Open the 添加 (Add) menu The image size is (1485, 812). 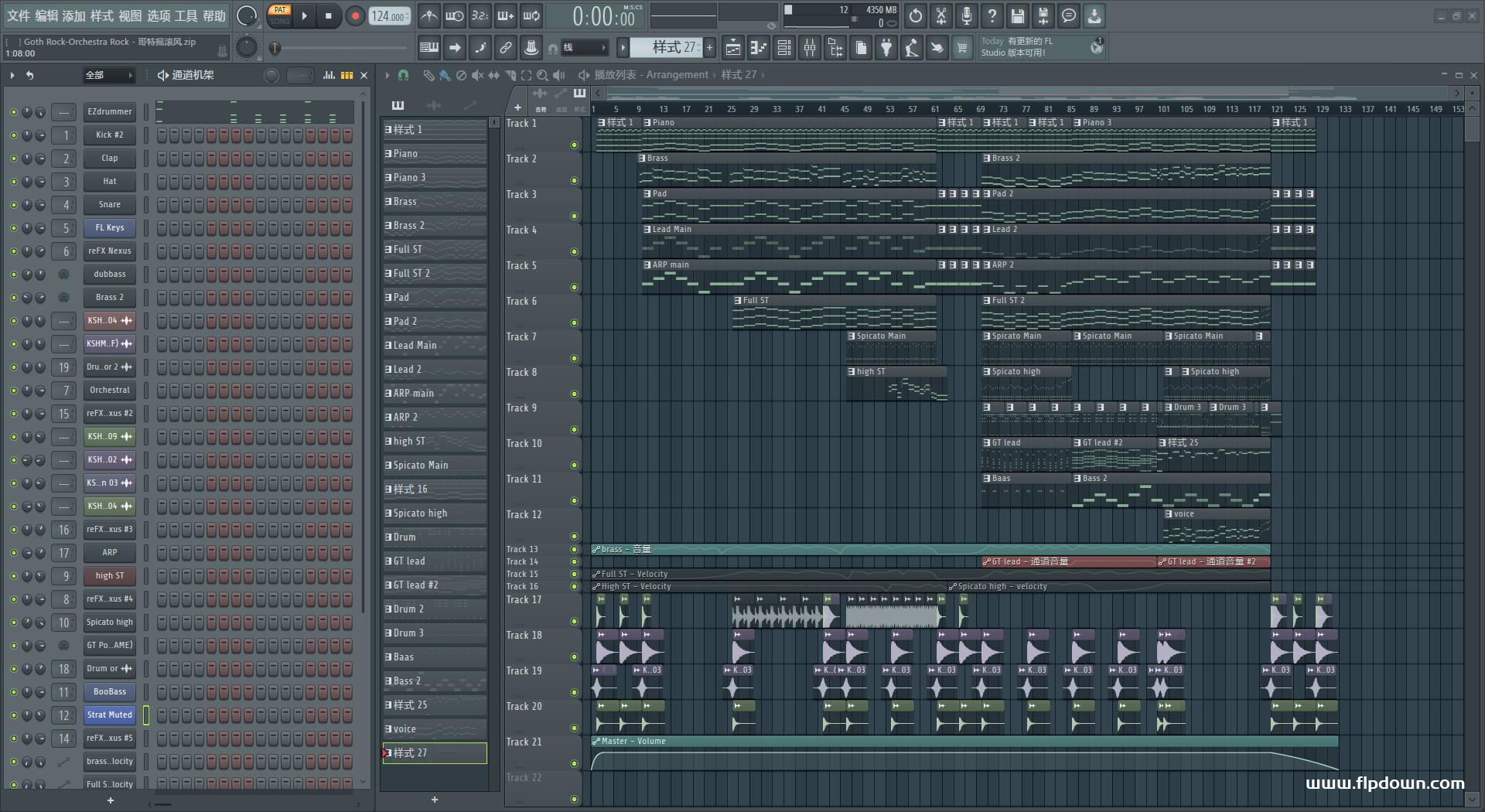pyautogui.click(x=74, y=15)
